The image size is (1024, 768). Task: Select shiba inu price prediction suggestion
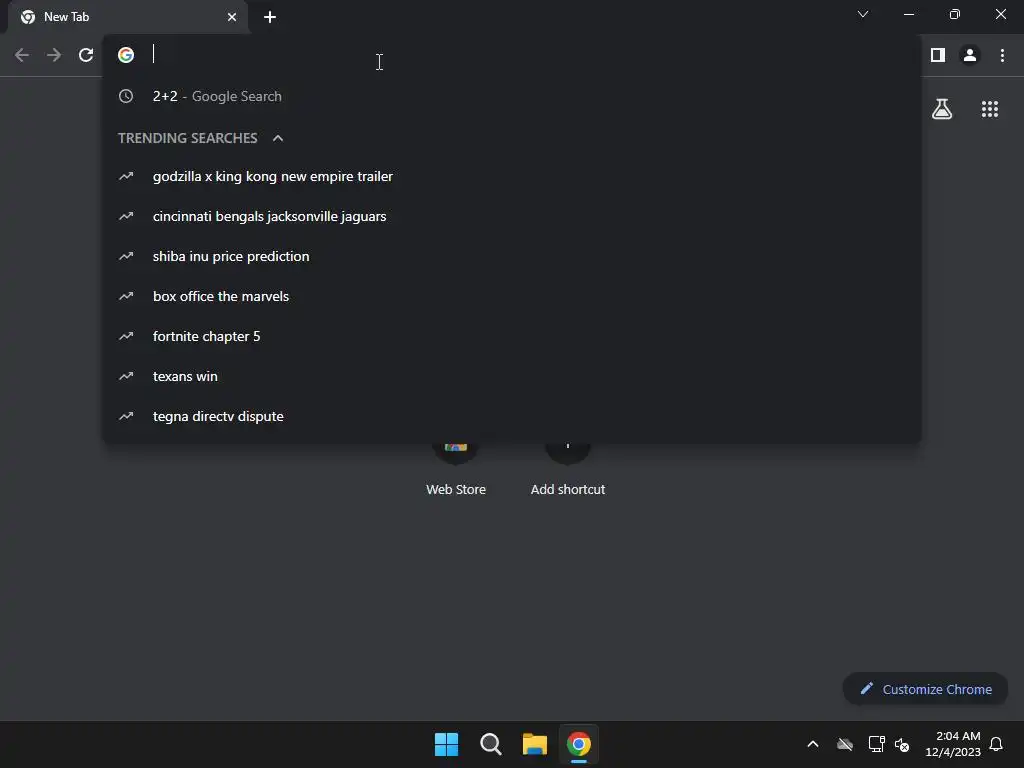(512, 256)
